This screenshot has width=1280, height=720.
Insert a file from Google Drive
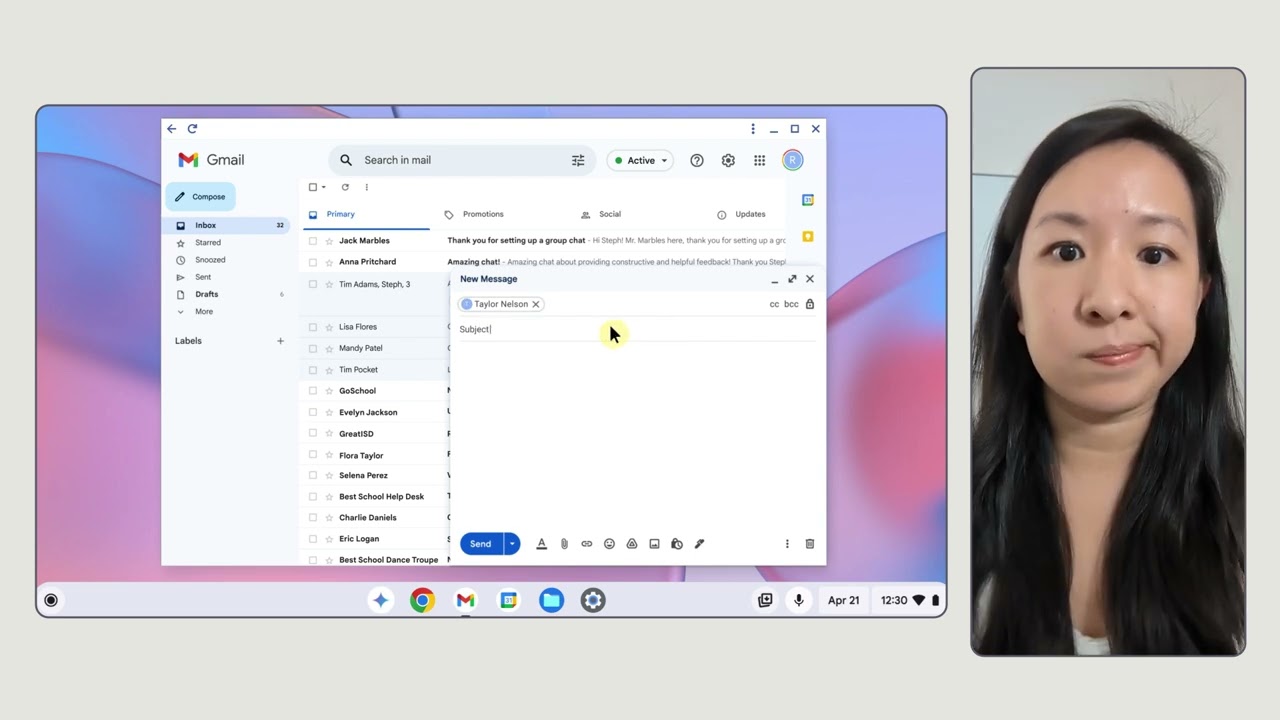tap(631, 543)
